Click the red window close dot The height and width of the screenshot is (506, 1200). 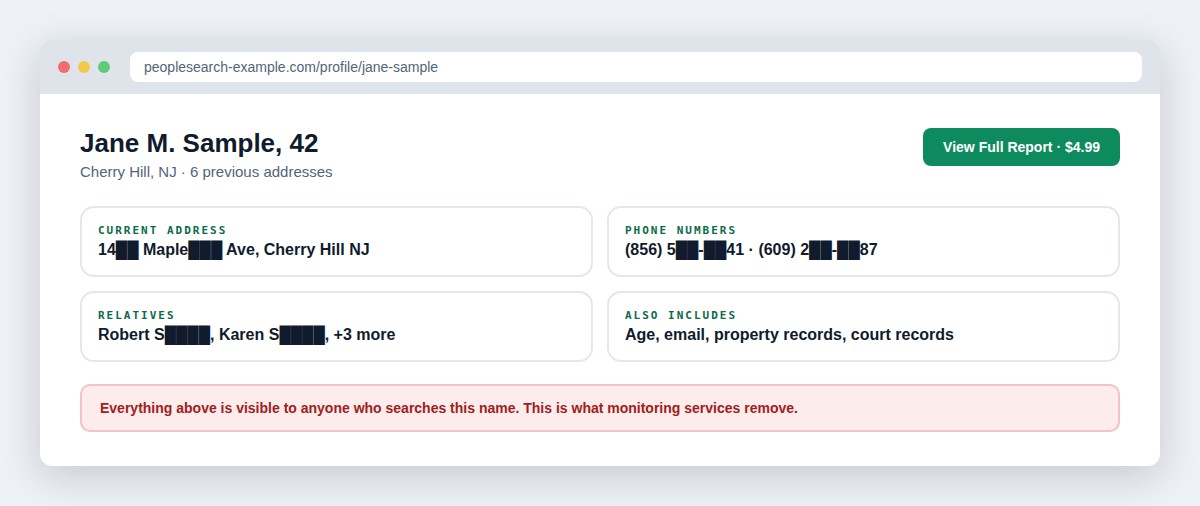[x=64, y=67]
